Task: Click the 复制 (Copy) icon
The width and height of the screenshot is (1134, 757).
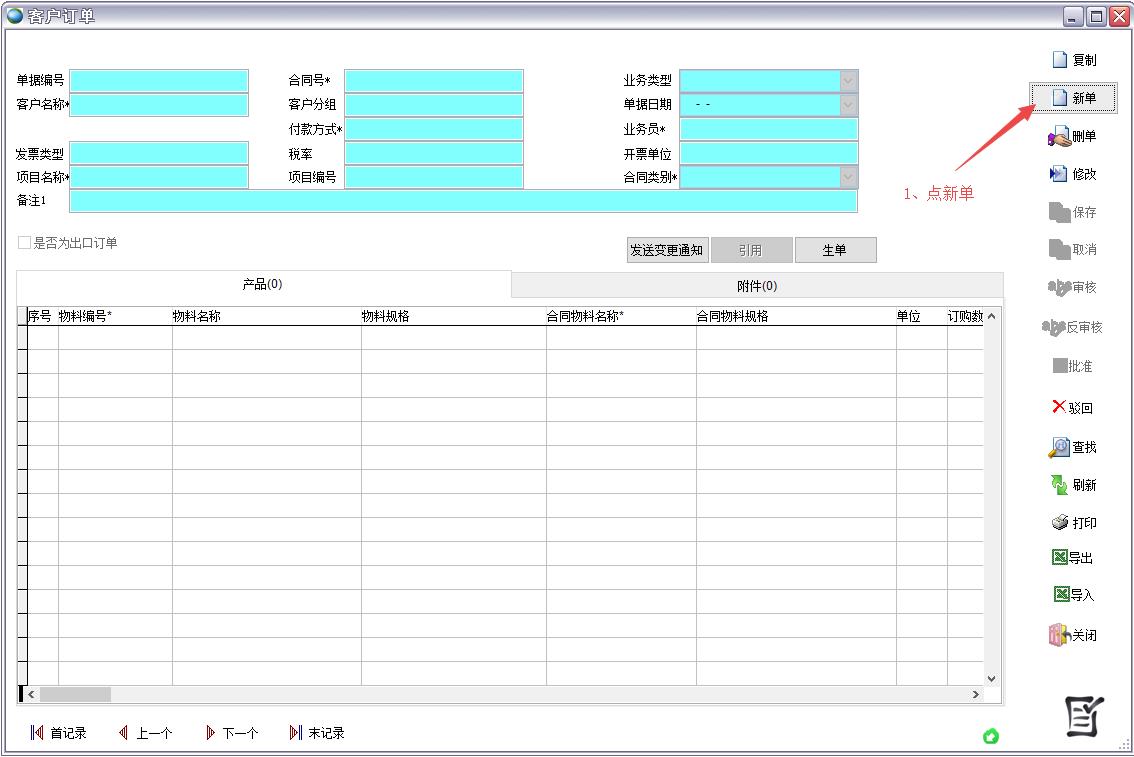Action: click(1074, 59)
